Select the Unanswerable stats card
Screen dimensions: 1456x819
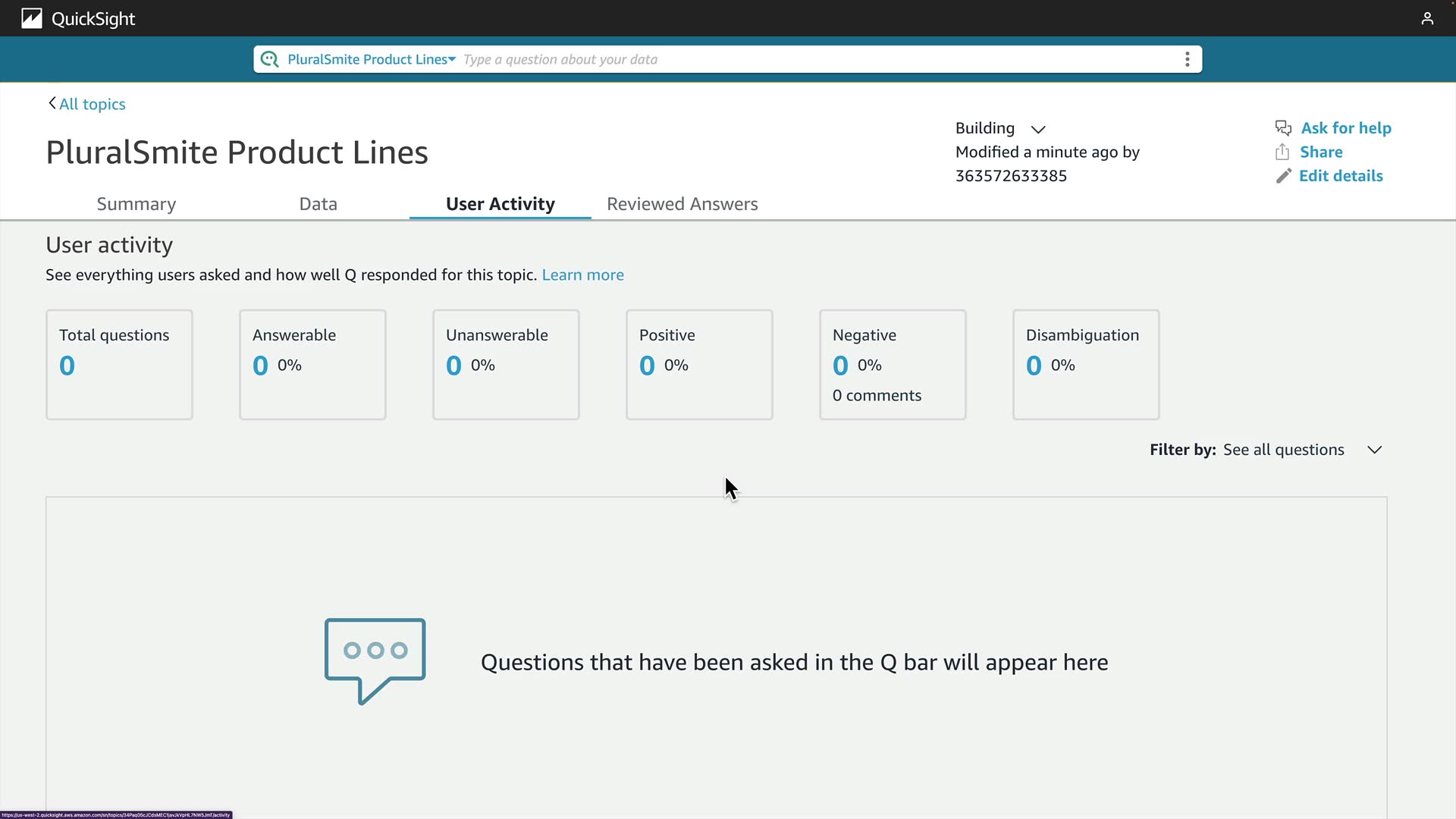506,364
